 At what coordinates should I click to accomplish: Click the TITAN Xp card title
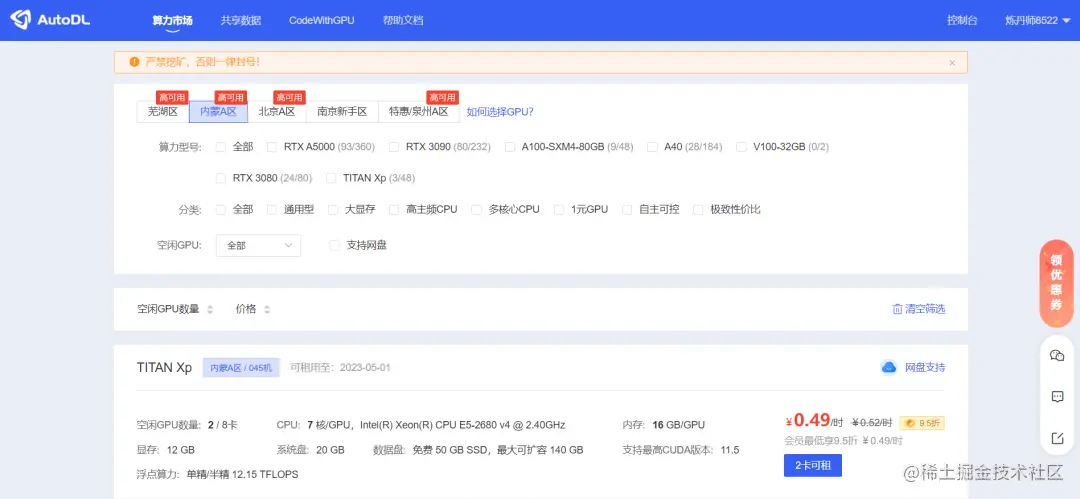[165, 367]
